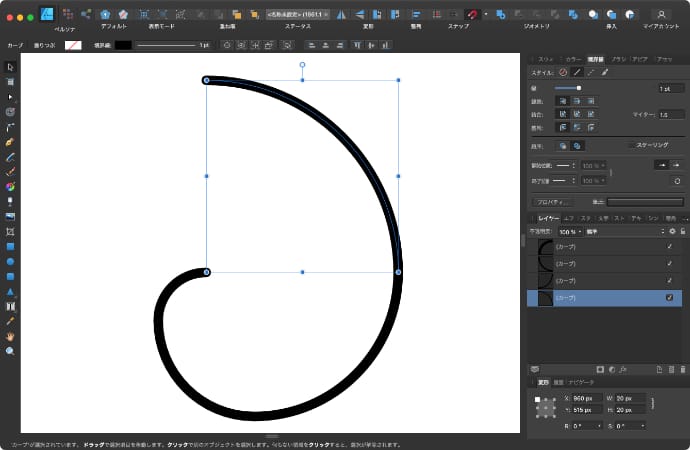Select the Zoom magnifier tool

(x=10, y=351)
